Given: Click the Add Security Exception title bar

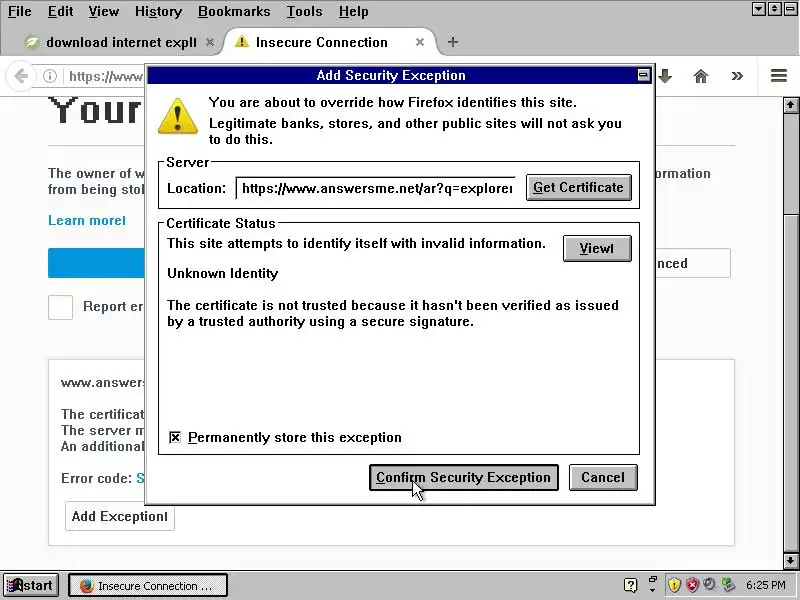Looking at the screenshot, I should click(x=391, y=75).
